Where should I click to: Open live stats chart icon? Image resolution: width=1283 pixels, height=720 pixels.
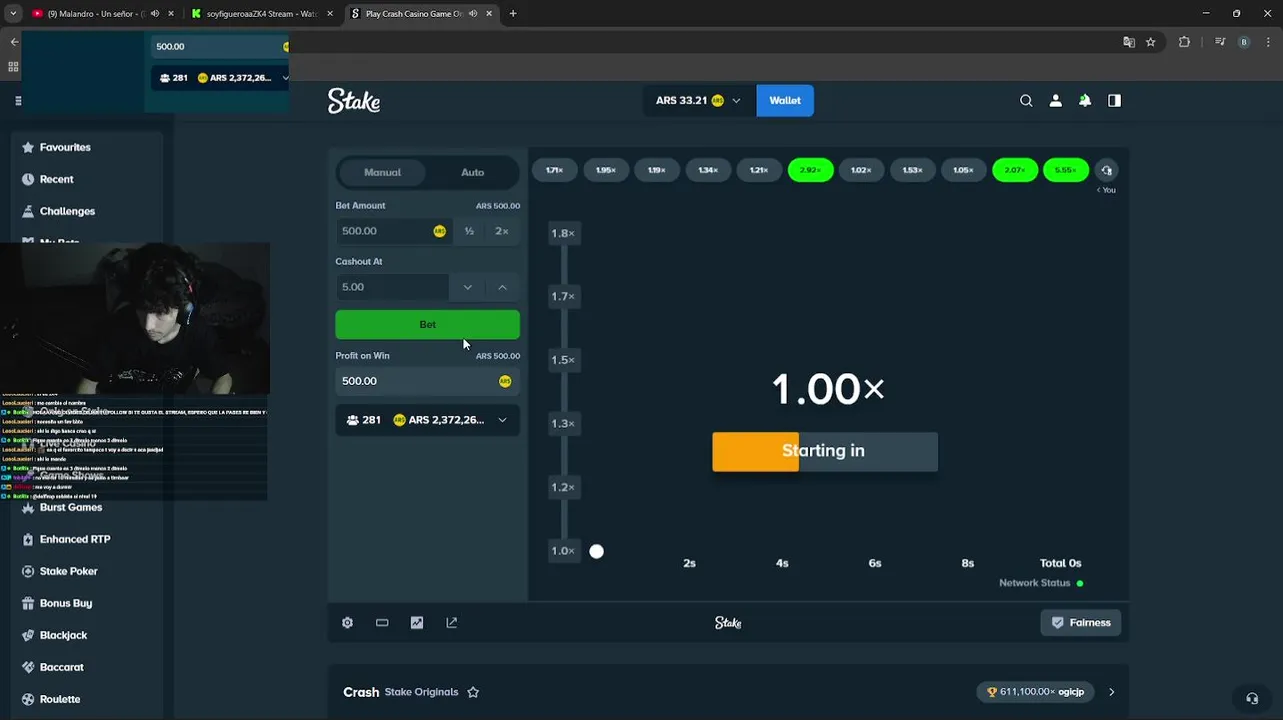[x=417, y=622]
